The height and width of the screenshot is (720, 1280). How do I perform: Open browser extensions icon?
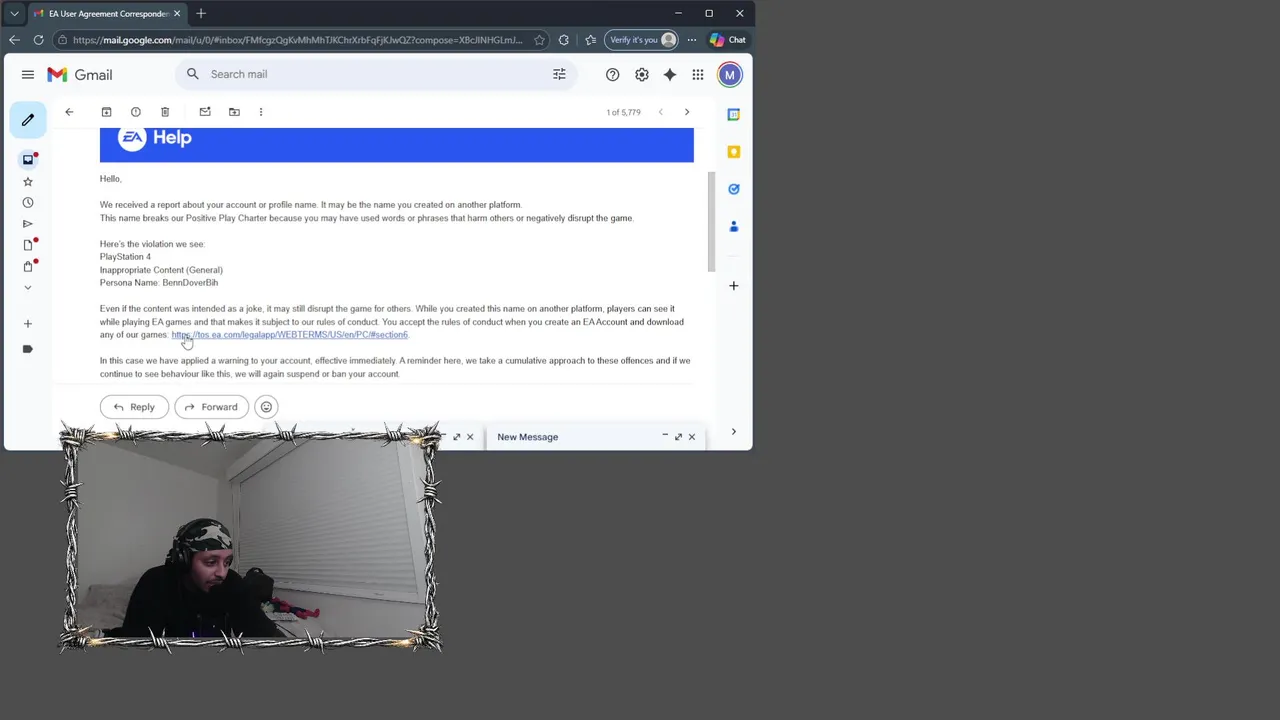[564, 40]
